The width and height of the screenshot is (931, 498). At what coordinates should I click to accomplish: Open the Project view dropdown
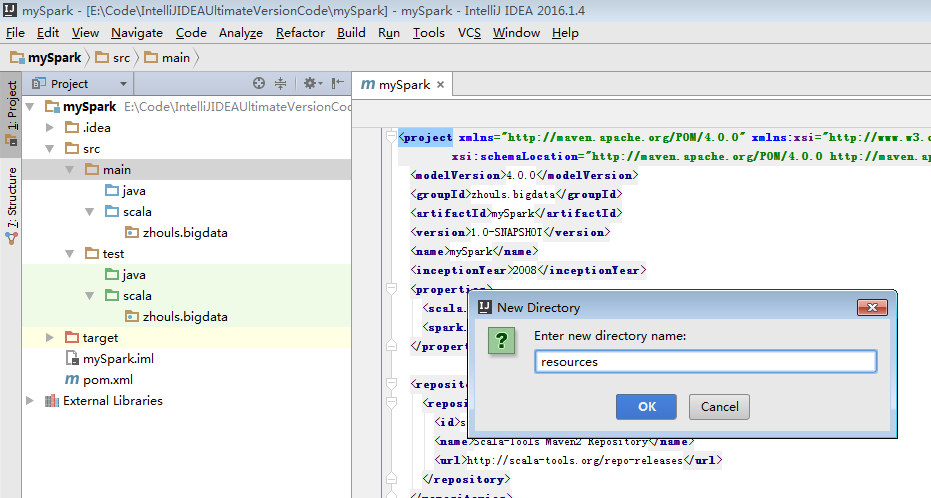point(123,84)
